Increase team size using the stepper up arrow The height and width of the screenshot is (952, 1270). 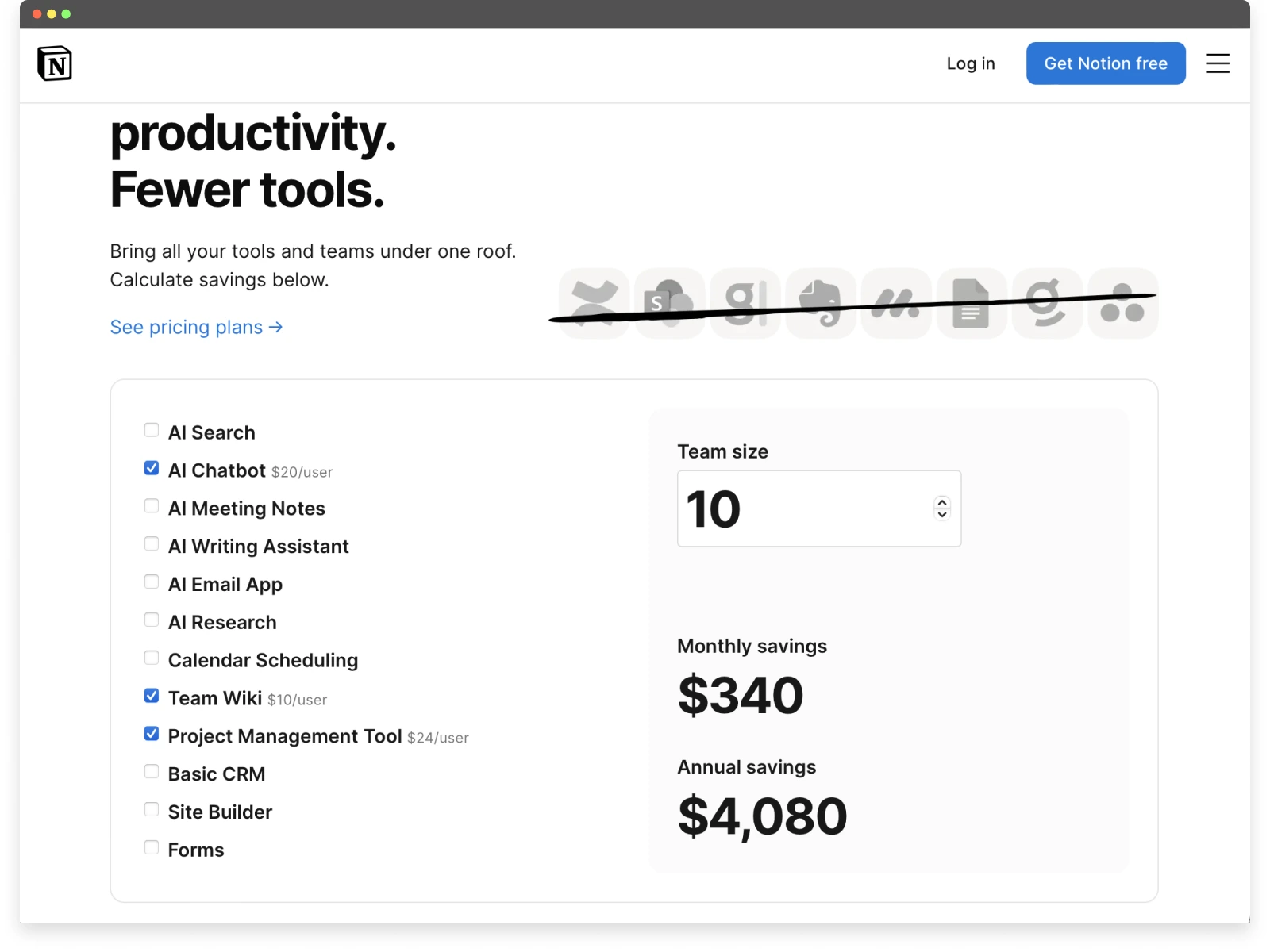pyautogui.click(x=941, y=503)
